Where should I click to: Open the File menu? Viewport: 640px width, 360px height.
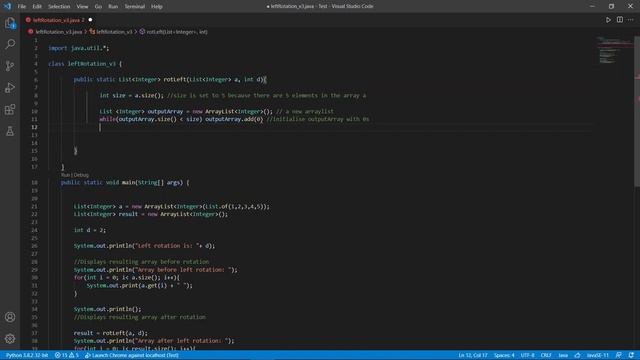(22, 7)
